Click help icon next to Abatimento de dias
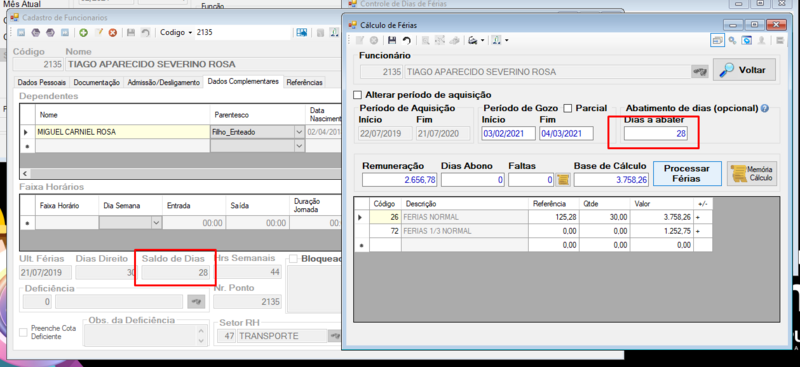Screen dimensions: 800x367 pyautogui.click(x=764, y=109)
